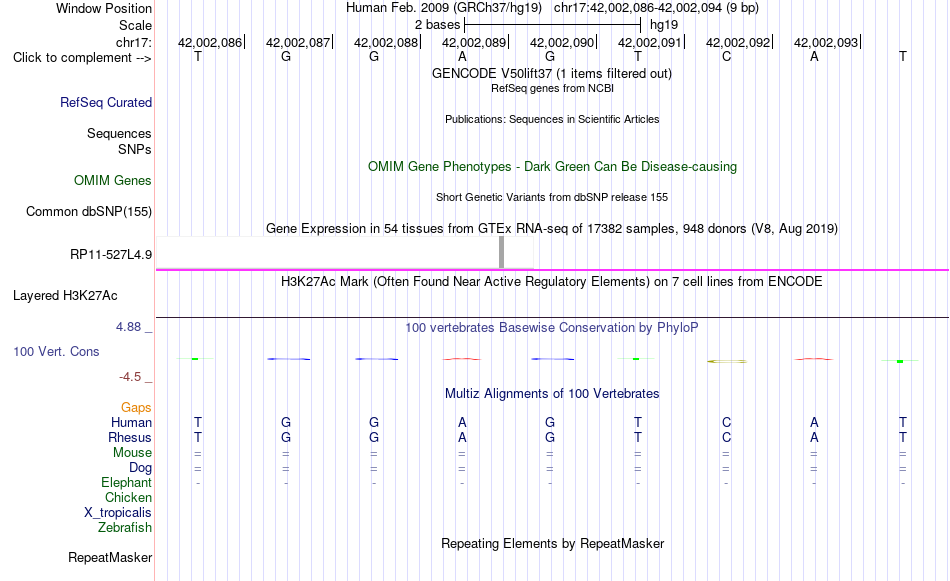Screen dimensions: 950x581
Task: Open the 100 Vert. Cons track label
Action: coord(56,351)
